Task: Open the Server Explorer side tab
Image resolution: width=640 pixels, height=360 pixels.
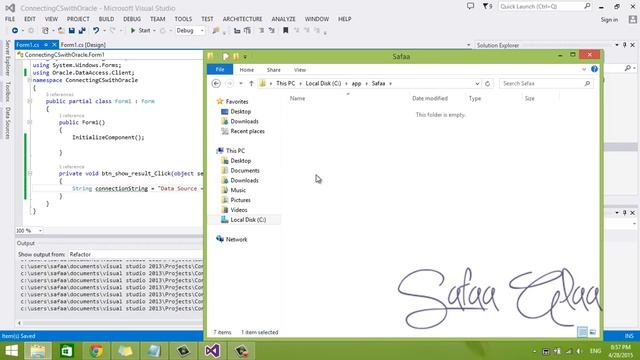Action: pyautogui.click(x=7, y=58)
